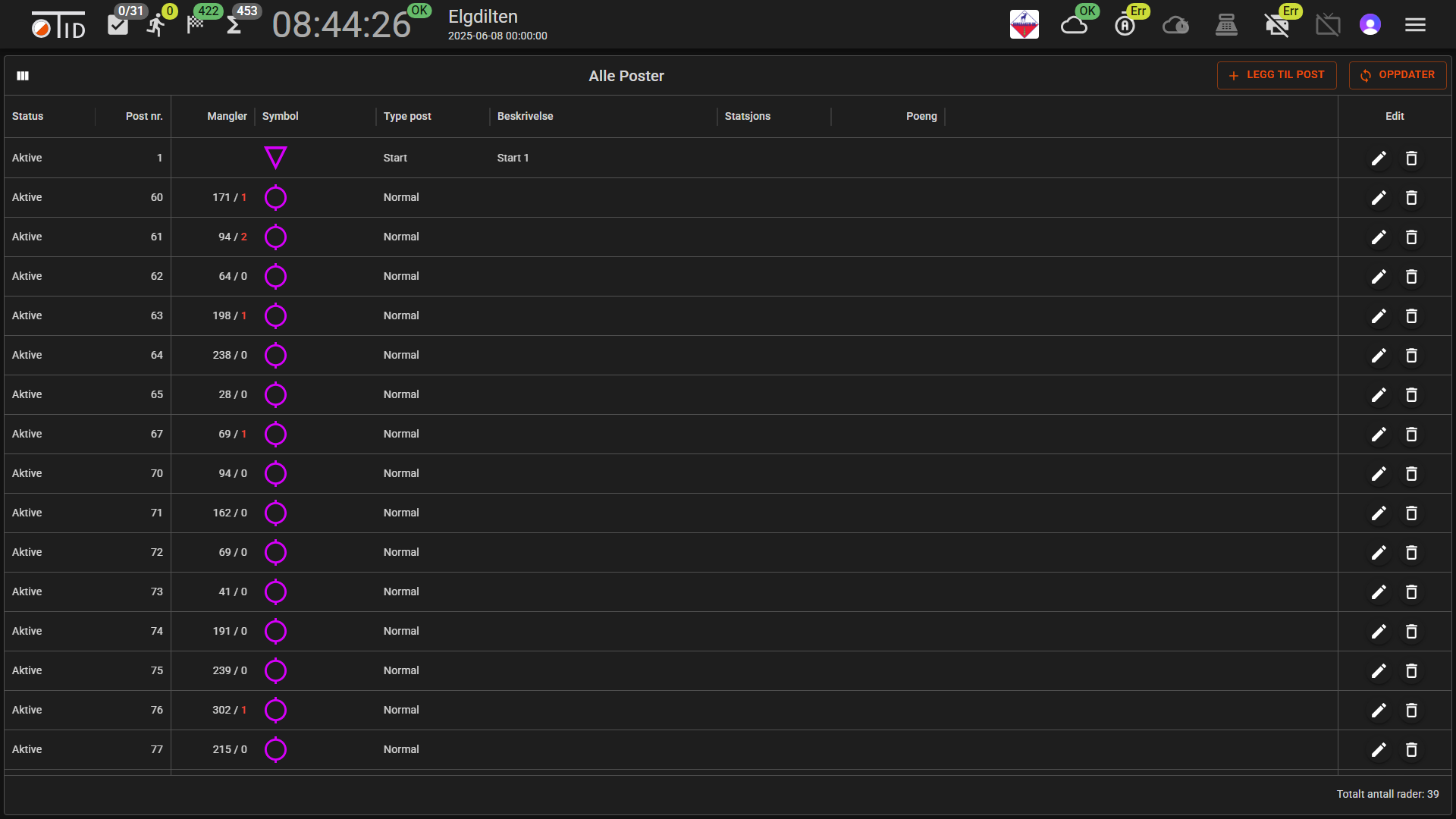Click the cash register icon

coord(1226,25)
